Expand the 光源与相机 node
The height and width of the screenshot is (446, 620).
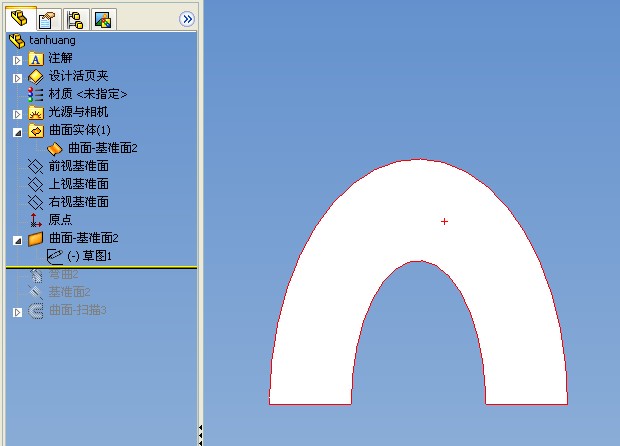coord(17,114)
